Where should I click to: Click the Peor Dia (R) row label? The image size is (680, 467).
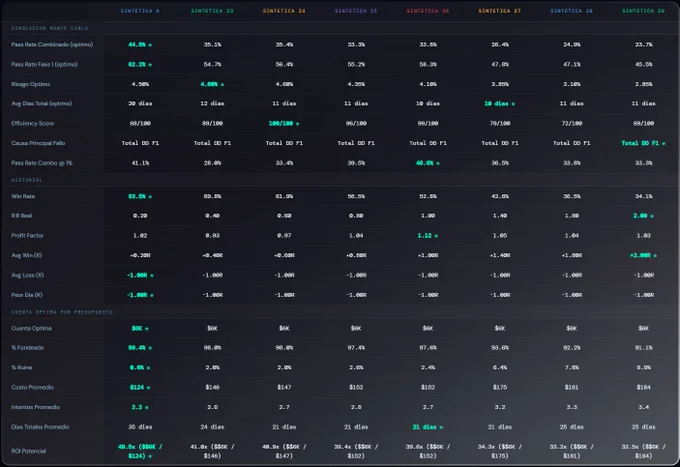click(x=27, y=295)
